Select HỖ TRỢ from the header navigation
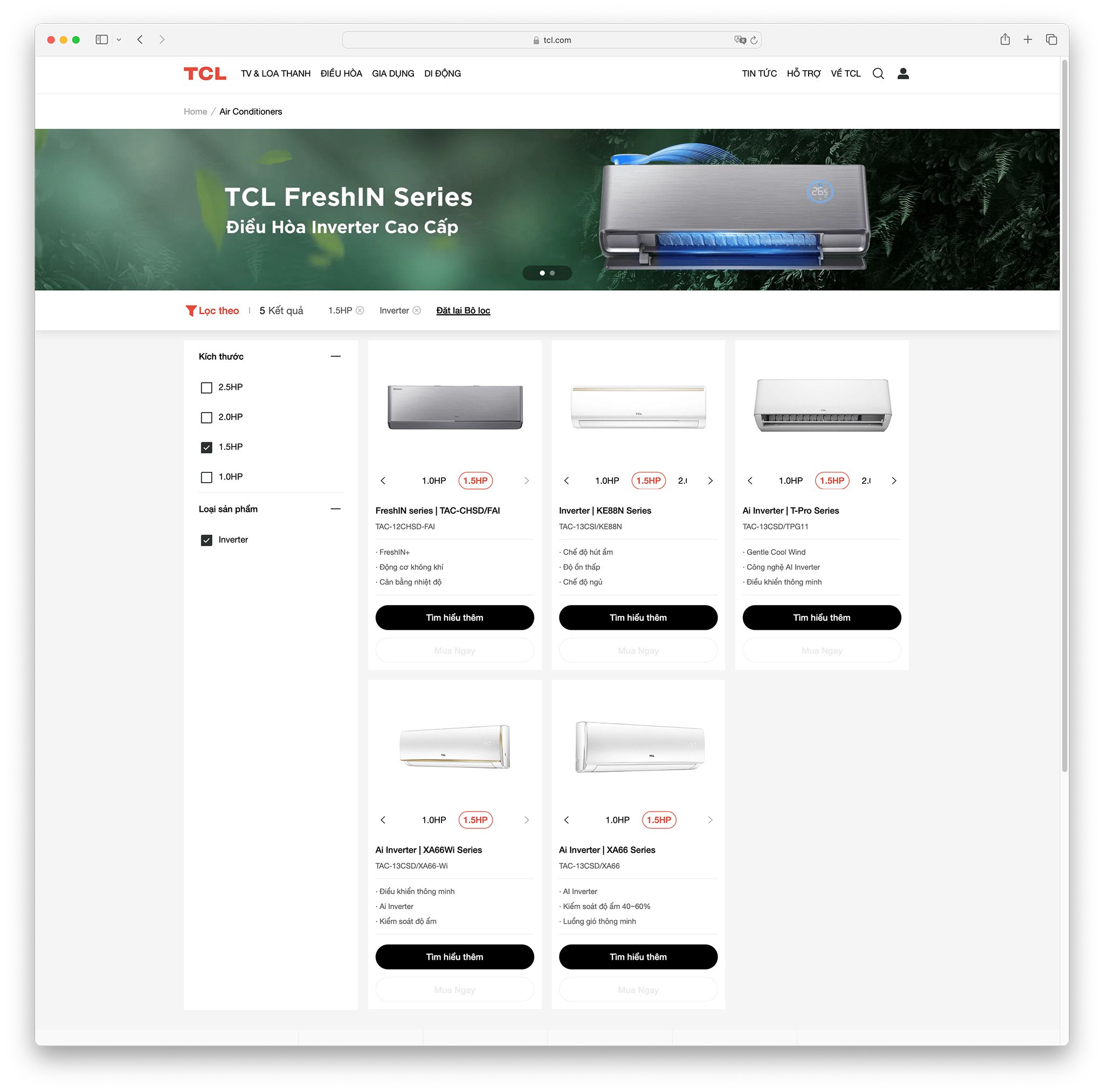 [x=805, y=73]
